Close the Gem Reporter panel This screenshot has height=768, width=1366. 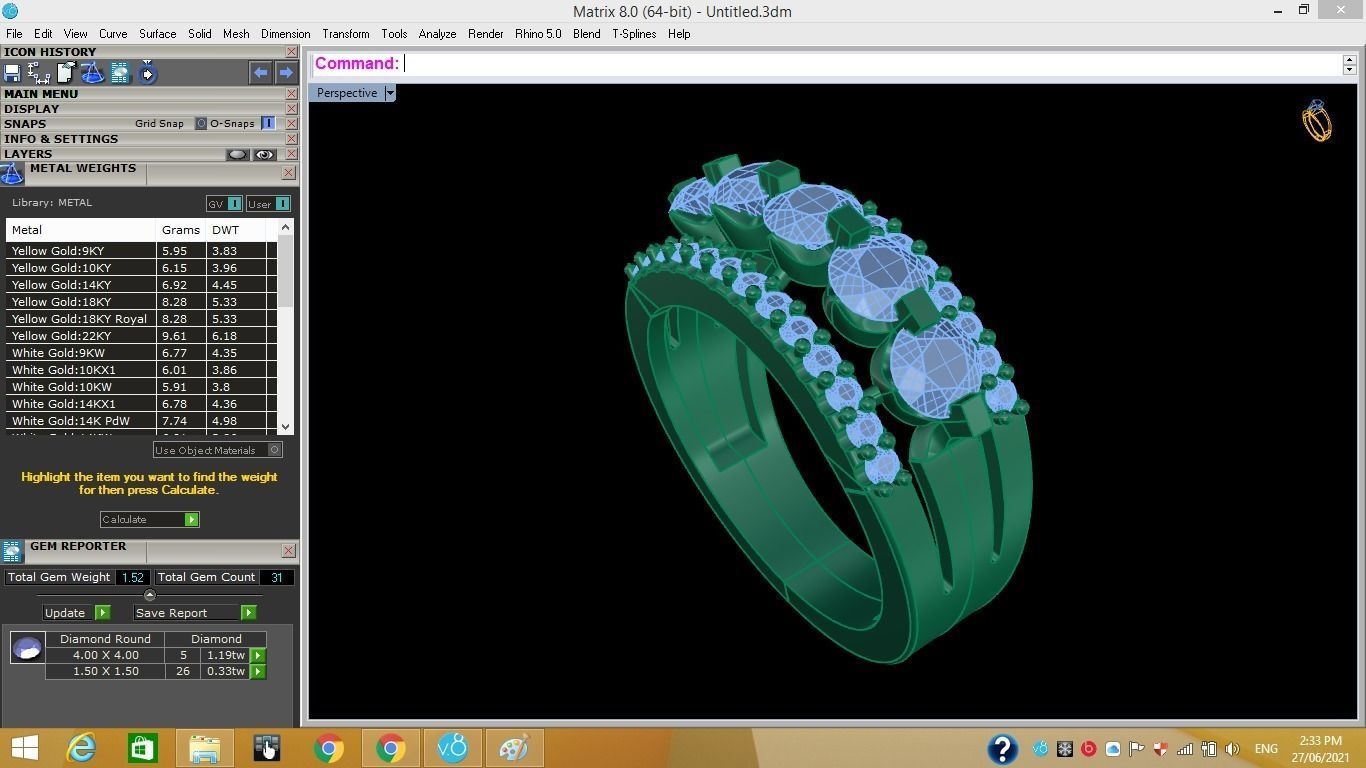click(288, 551)
